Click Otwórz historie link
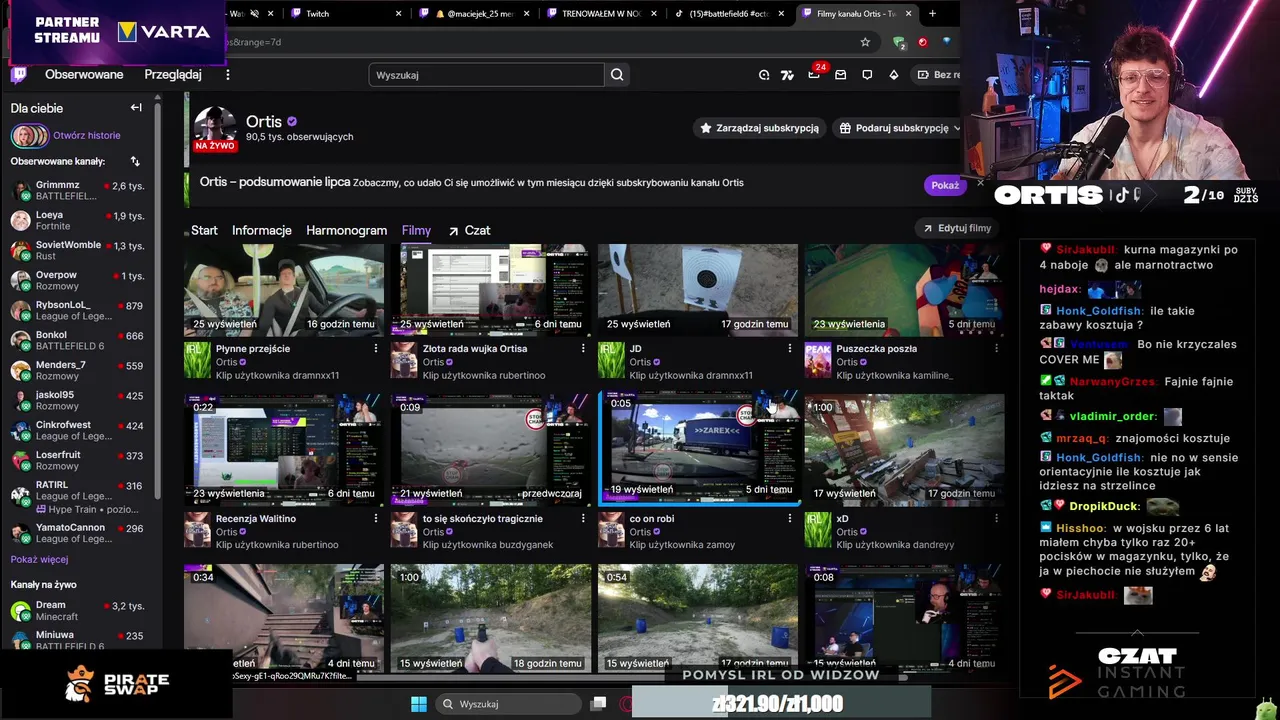Image resolution: width=1280 pixels, height=720 pixels. click(x=87, y=136)
